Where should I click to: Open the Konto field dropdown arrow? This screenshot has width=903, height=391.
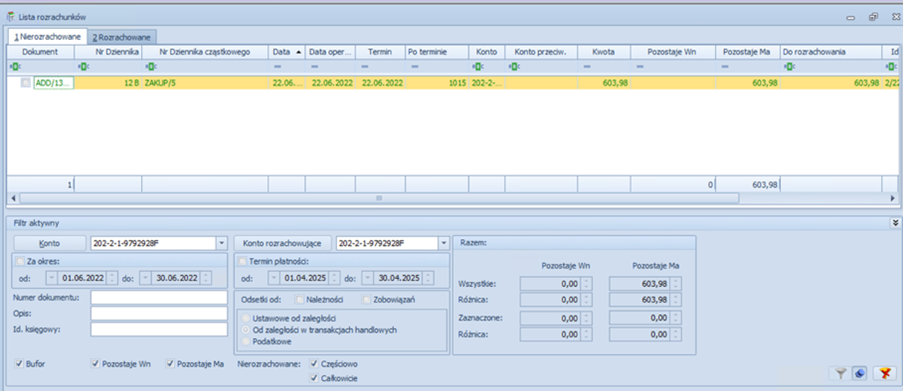click(222, 244)
